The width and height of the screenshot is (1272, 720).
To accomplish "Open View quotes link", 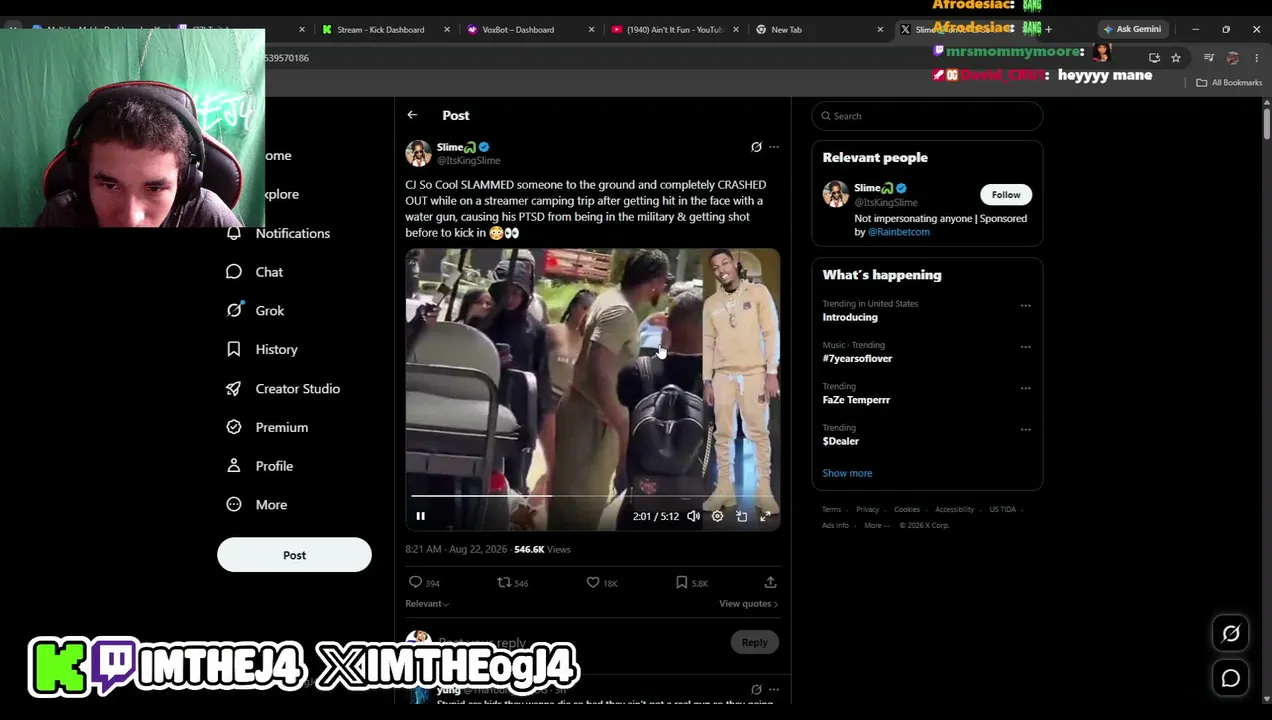I will click(x=748, y=603).
